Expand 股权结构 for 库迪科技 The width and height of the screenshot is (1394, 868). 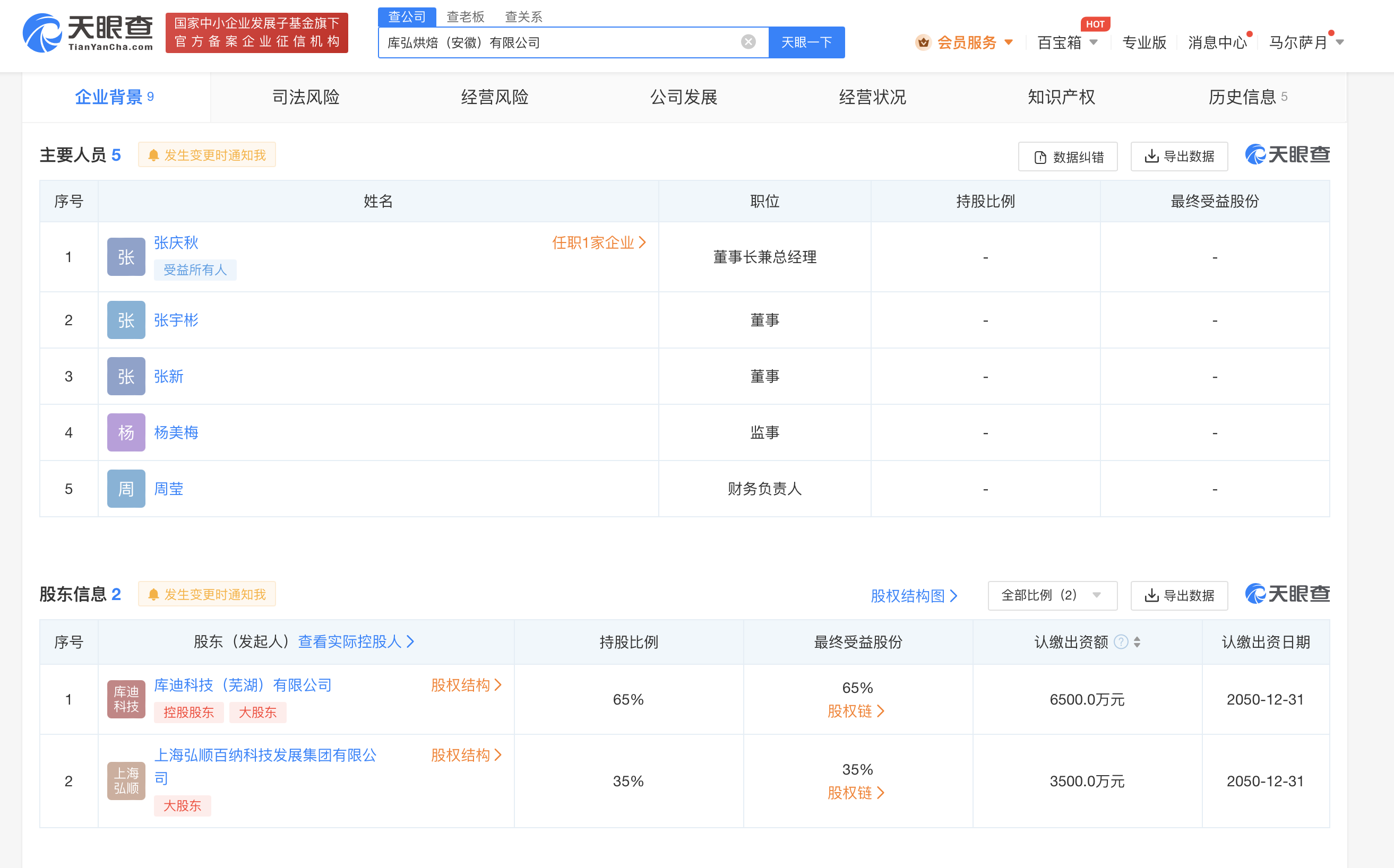click(x=467, y=685)
